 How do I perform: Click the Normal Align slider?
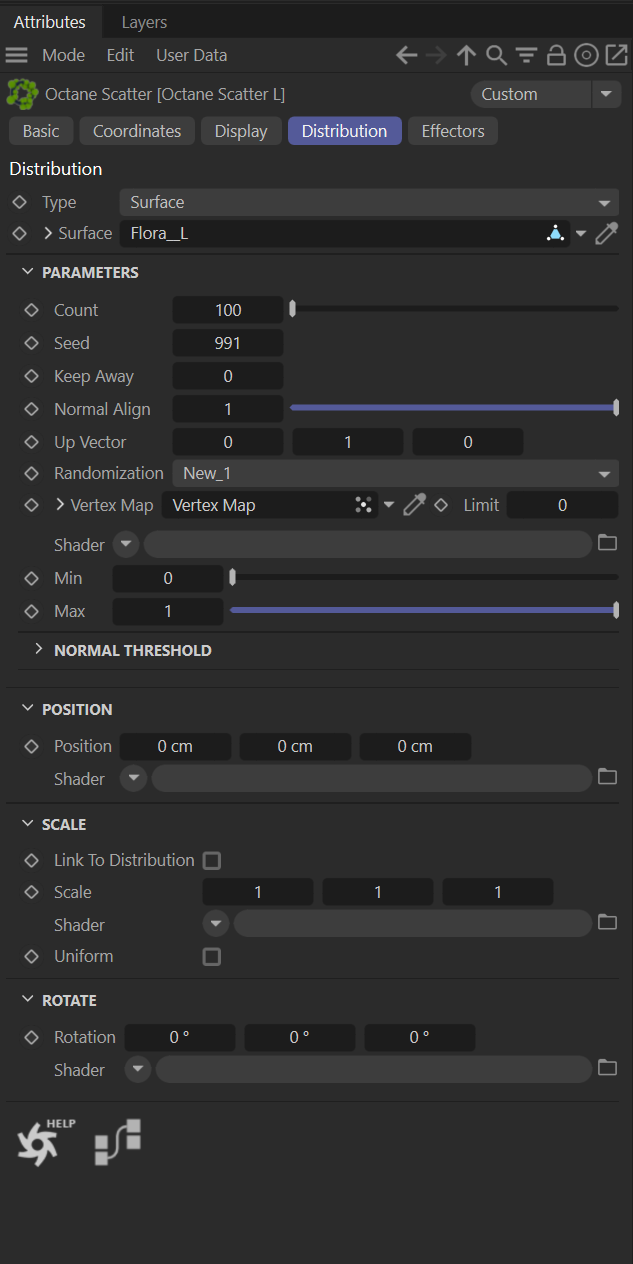(453, 408)
